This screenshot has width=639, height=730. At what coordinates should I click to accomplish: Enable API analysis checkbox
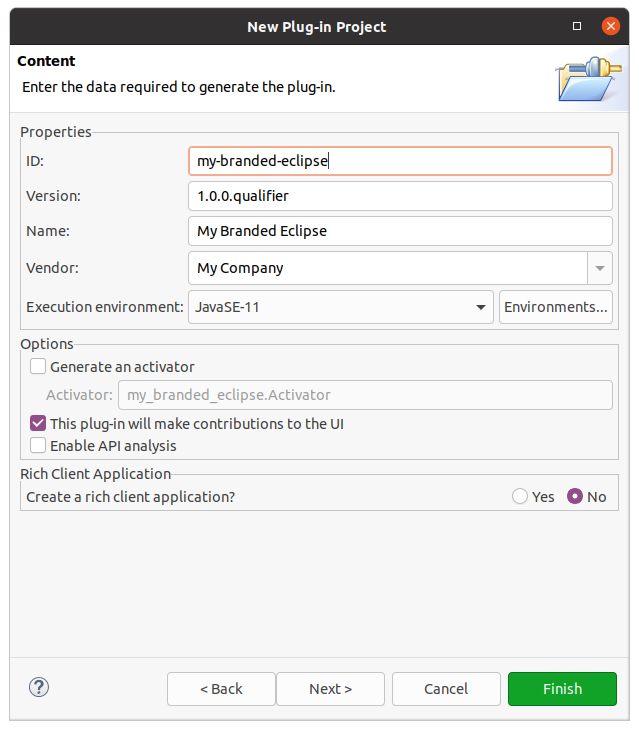click(38, 446)
